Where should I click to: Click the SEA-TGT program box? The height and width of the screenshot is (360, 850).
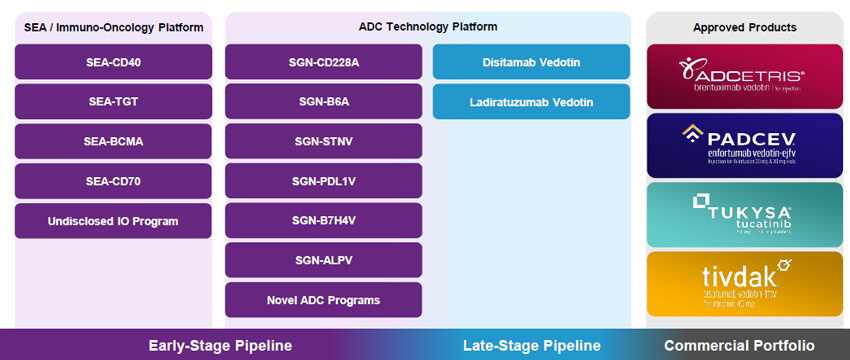click(113, 101)
